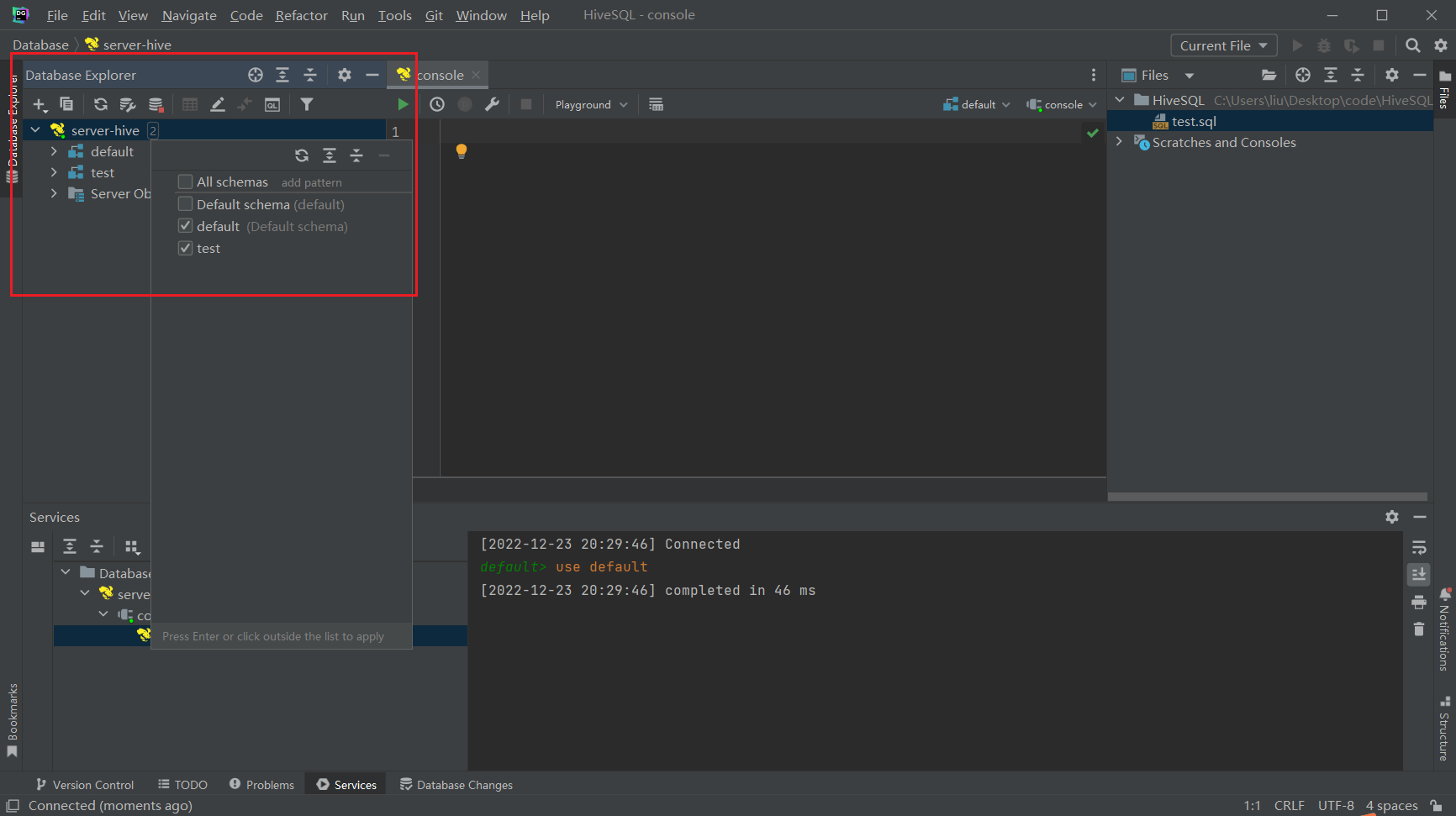Viewport: 1456px width, 816px height.
Task: Click Search Everywhere magnifier icon
Action: coord(1413,45)
